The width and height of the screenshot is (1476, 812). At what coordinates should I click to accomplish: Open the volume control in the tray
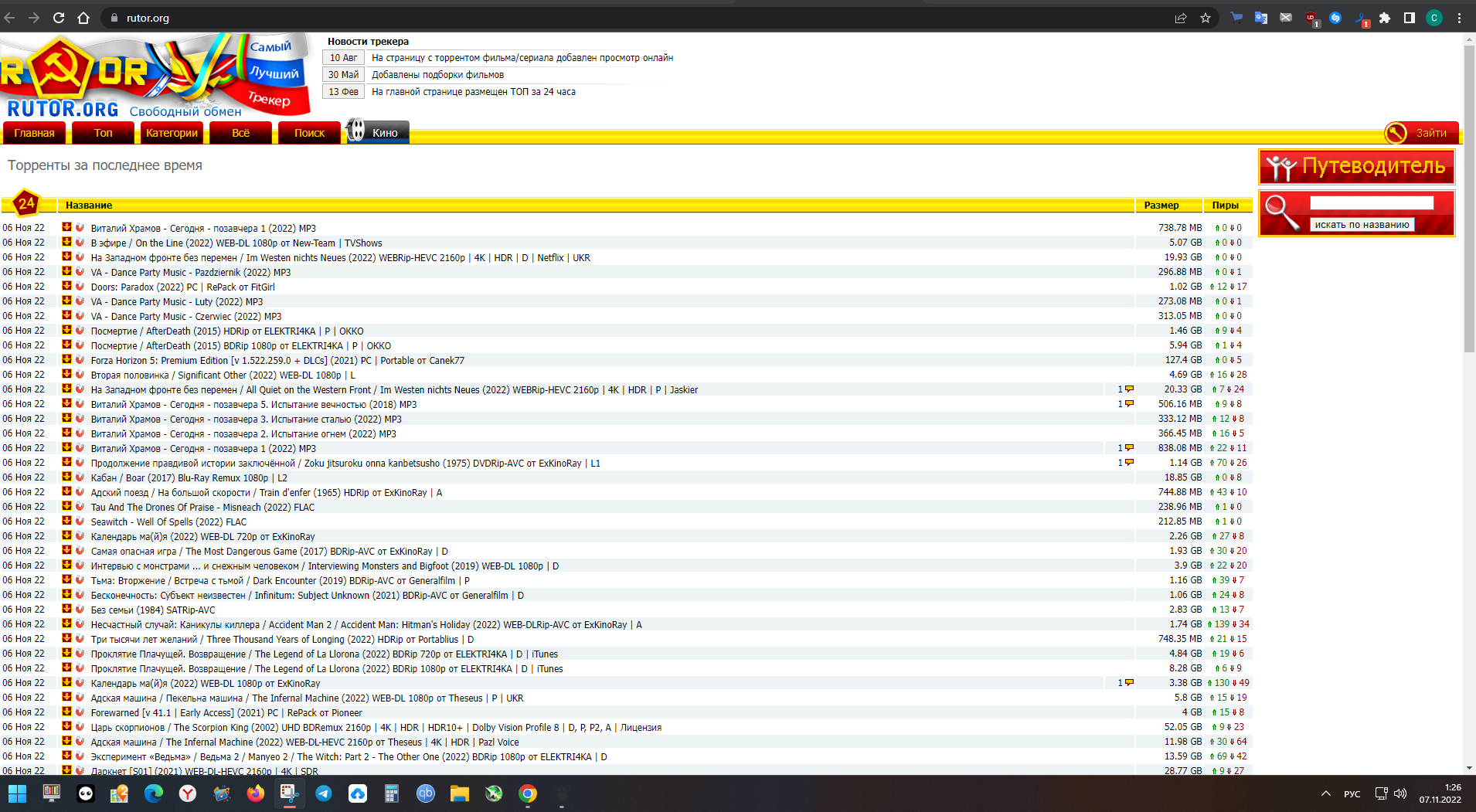coord(1400,793)
